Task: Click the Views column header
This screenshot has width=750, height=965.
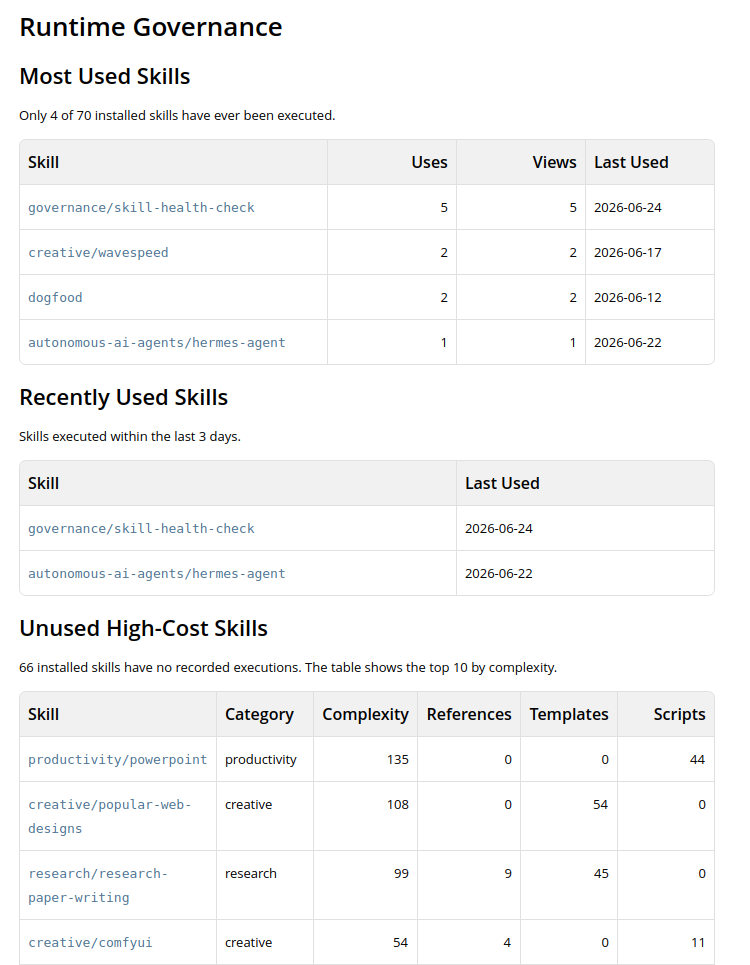Action: pyautogui.click(x=554, y=162)
